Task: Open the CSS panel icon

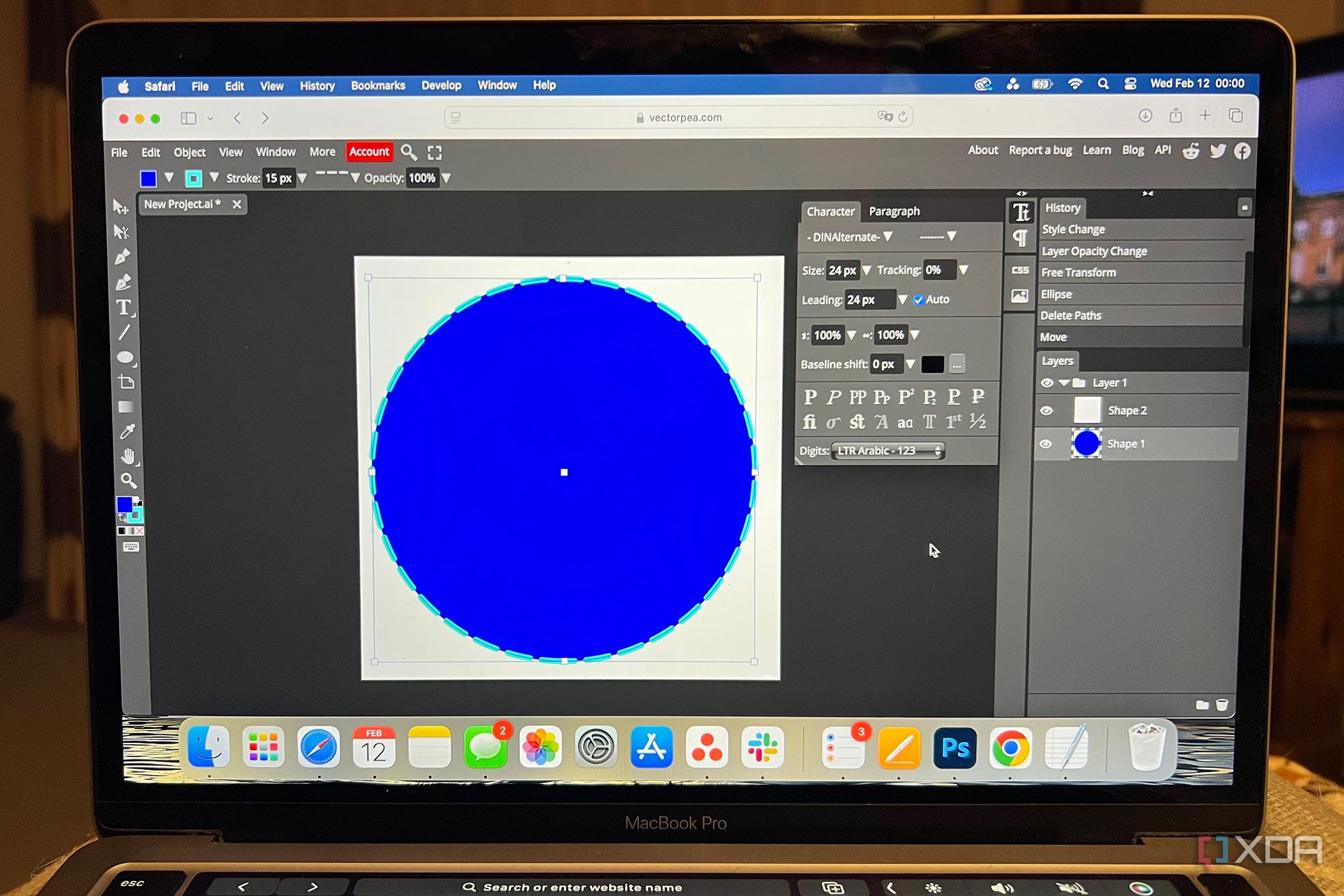Action: [1020, 270]
